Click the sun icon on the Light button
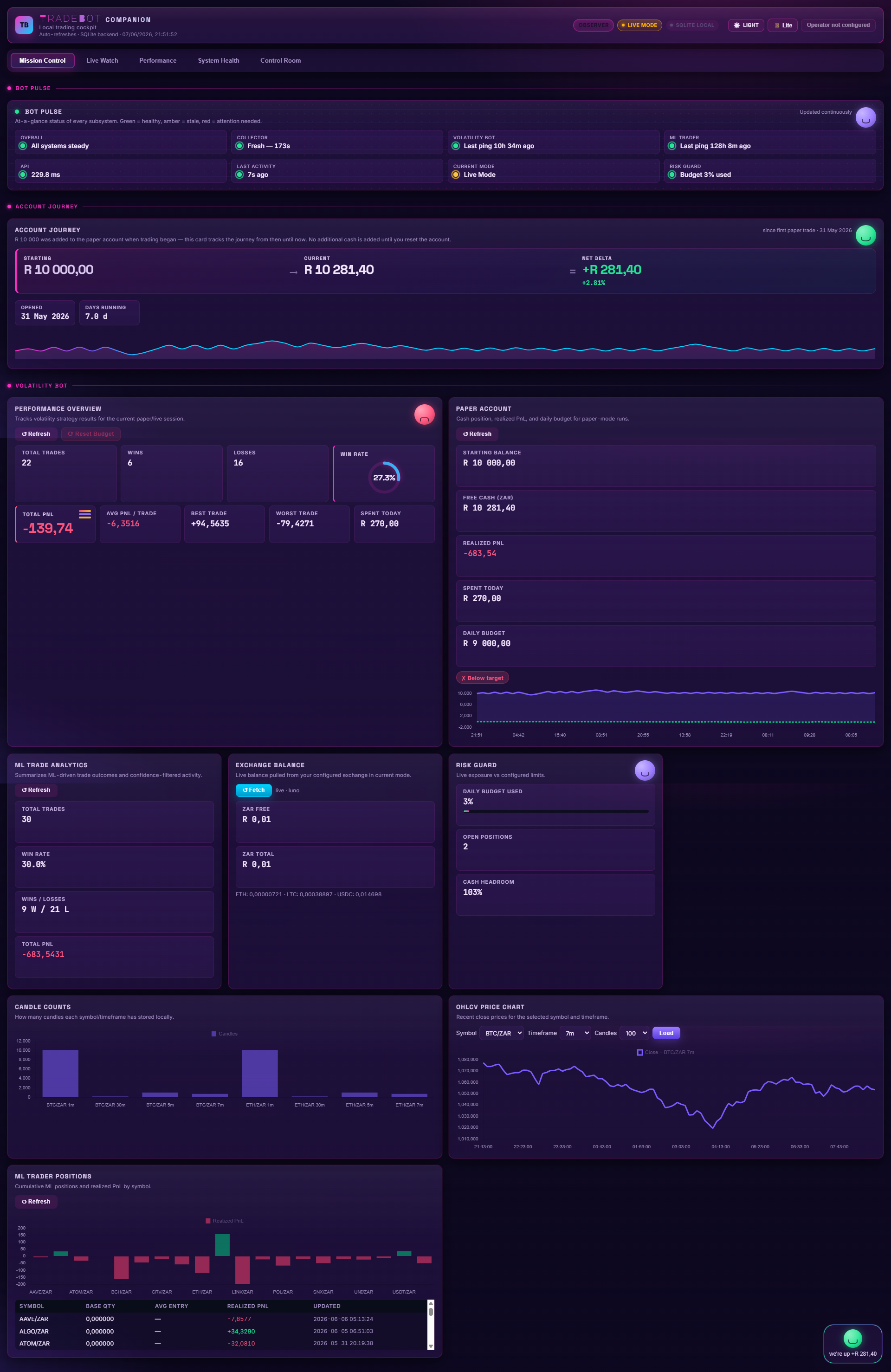The width and height of the screenshot is (891, 1372). pos(736,26)
